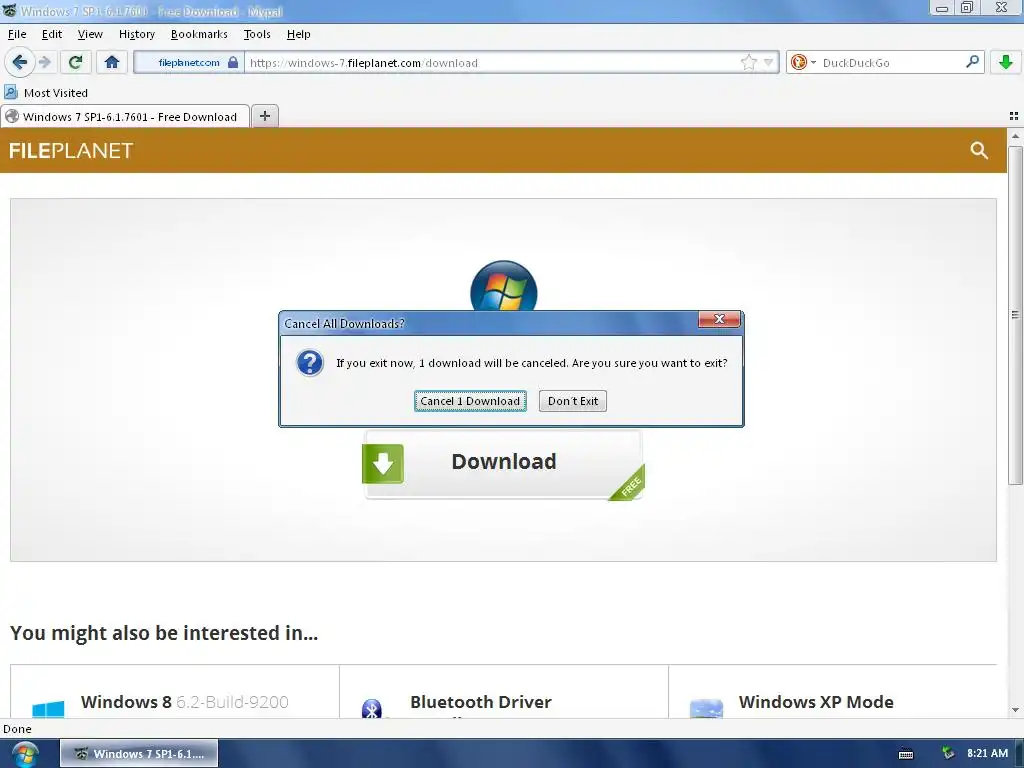Bookmark this page with the star
The width and height of the screenshot is (1024, 768).
click(x=748, y=63)
